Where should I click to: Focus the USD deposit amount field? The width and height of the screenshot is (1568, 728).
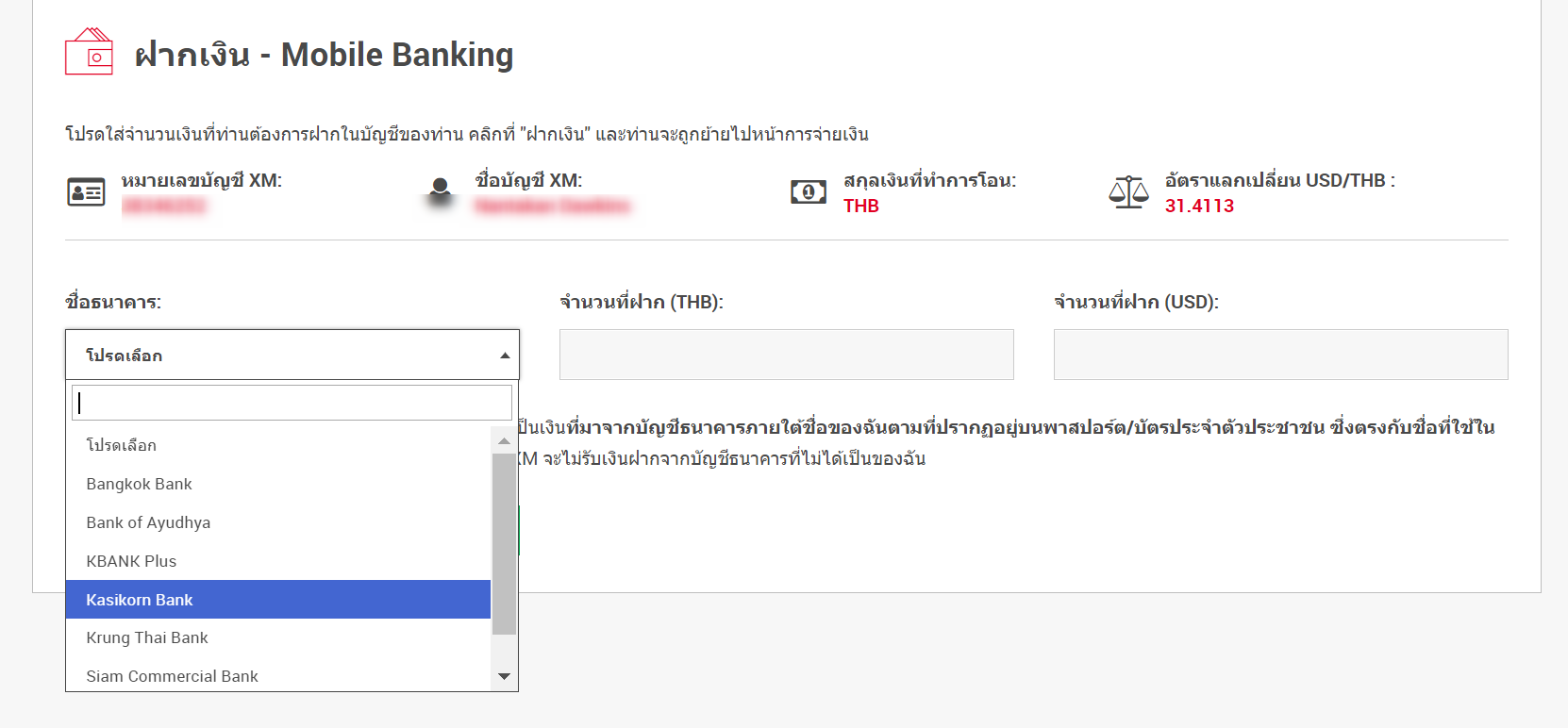click(1281, 355)
